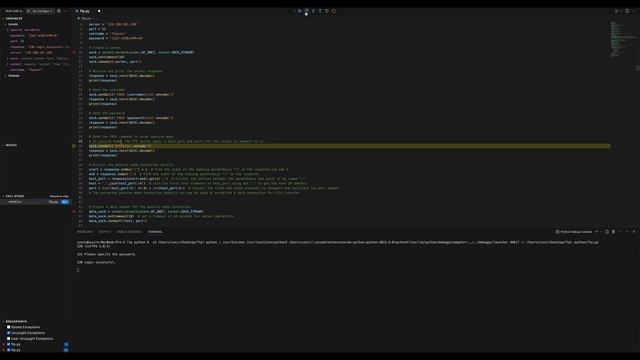Toggle User Uncaught Exceptions checkbox
This screenshot has width=640, height=360.
coord(9,338)
